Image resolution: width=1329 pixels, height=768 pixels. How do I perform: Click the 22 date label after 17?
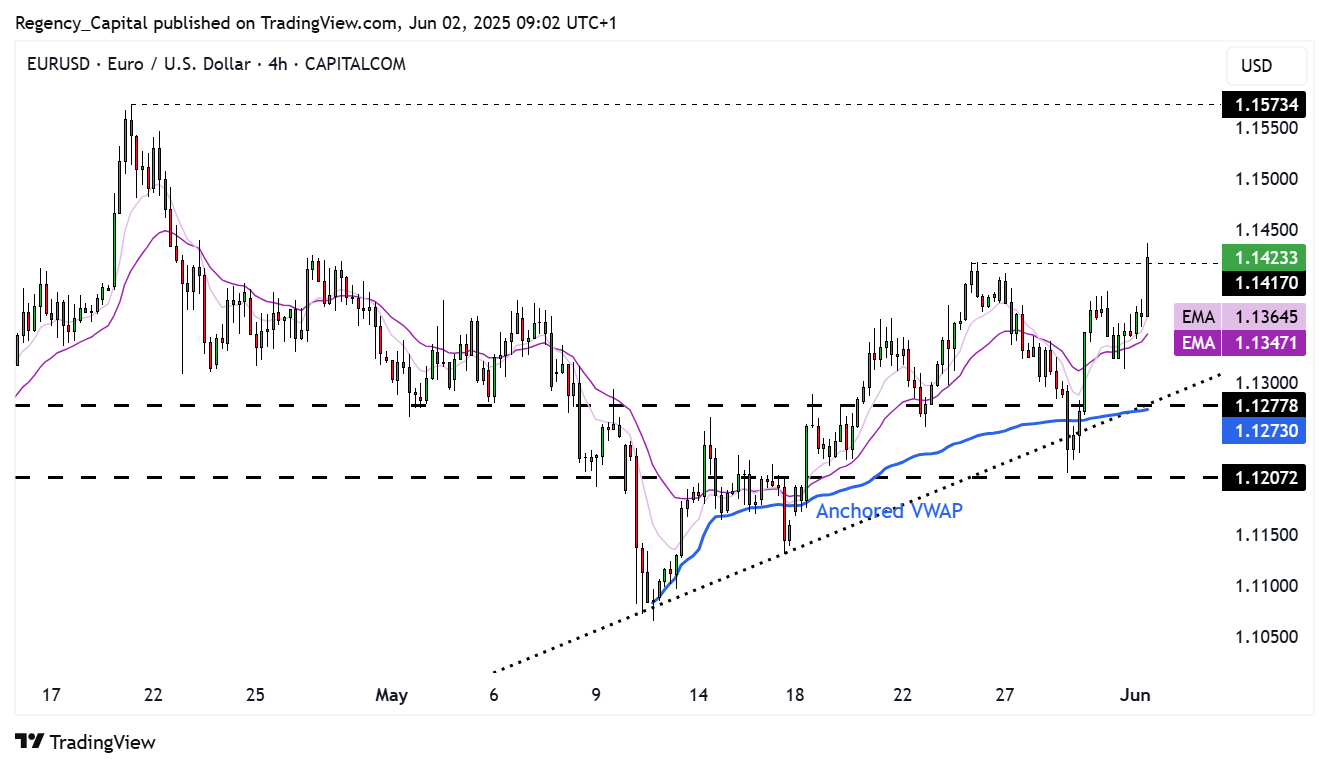pyautogui.click(x=153, y=695)
